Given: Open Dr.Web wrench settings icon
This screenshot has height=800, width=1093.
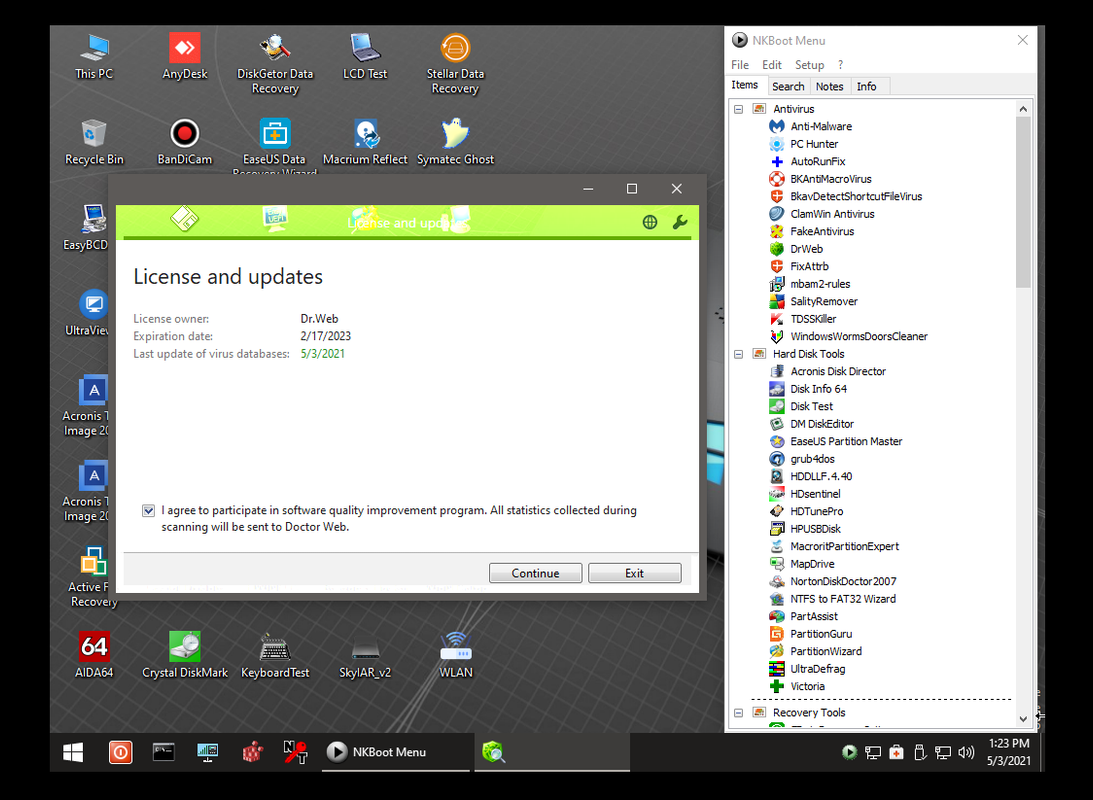Looking at the screenshot, I should click(x=680, y=222).
